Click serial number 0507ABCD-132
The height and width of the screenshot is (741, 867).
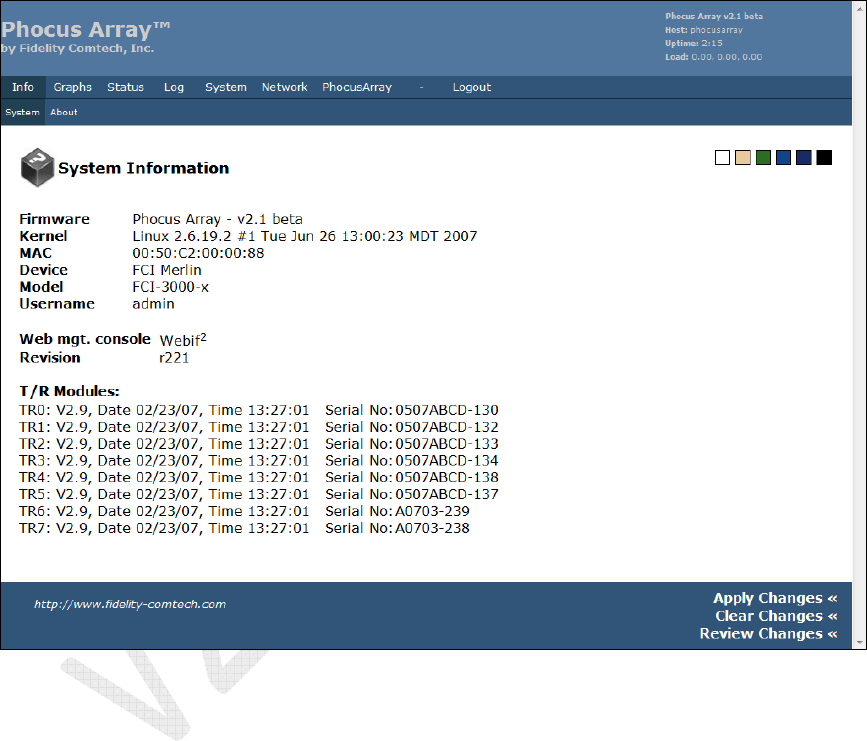tap(447, 427)
